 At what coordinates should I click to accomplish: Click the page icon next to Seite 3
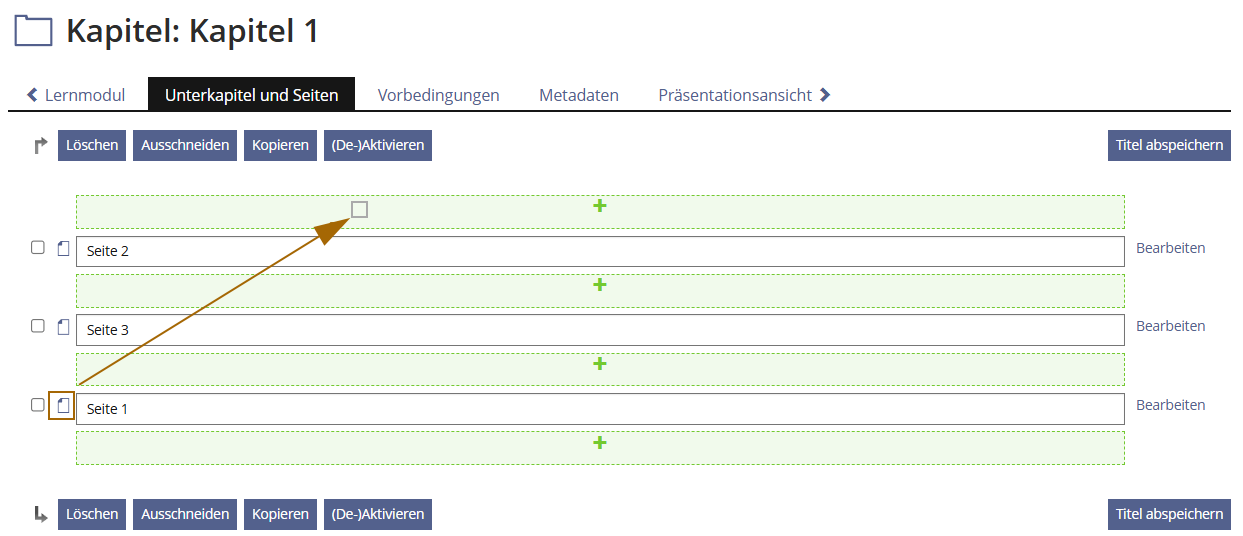coord(64,326)
